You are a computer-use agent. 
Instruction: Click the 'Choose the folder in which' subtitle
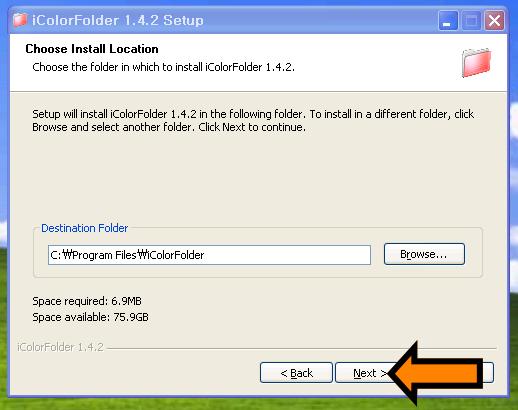163,67
